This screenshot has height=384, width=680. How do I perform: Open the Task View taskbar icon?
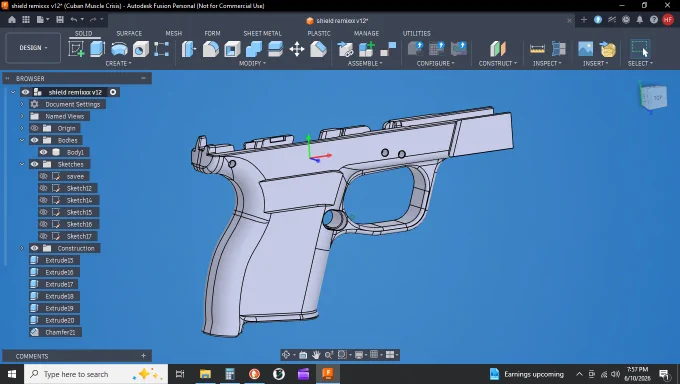tap(180, 374)
